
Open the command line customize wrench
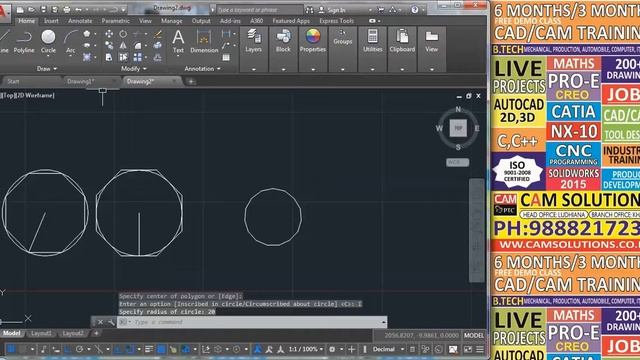111,322
